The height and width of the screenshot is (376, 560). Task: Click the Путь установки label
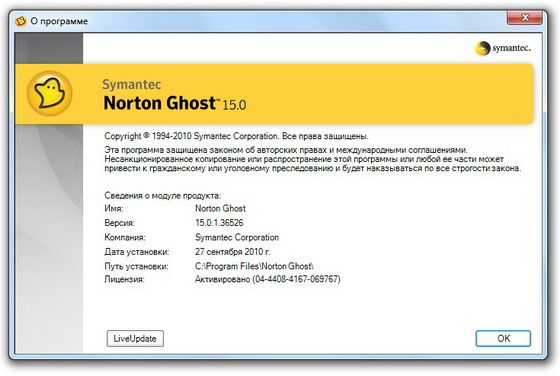click(136, 266)
